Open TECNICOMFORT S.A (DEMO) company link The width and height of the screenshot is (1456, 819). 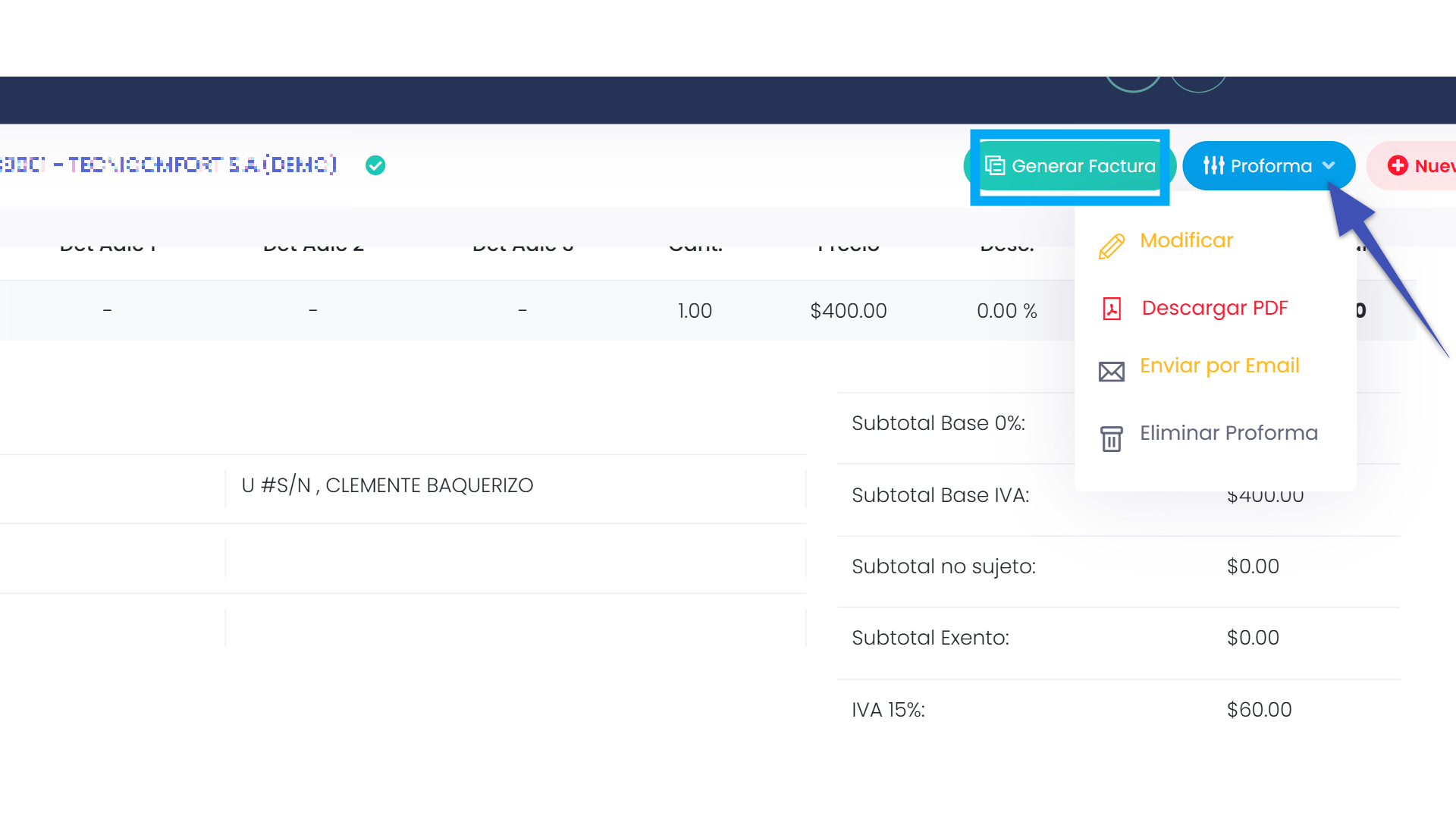(x=168, y=165)
